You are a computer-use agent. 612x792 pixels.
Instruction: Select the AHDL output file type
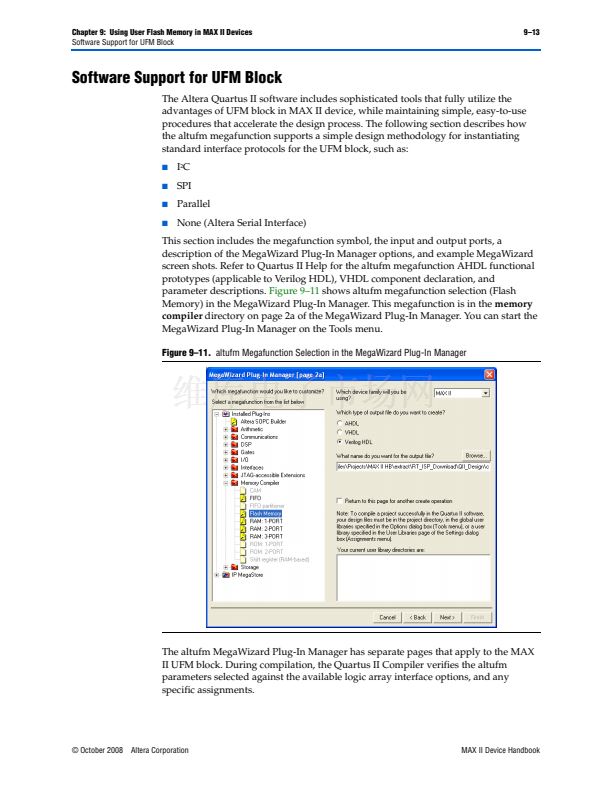point(340,423)
